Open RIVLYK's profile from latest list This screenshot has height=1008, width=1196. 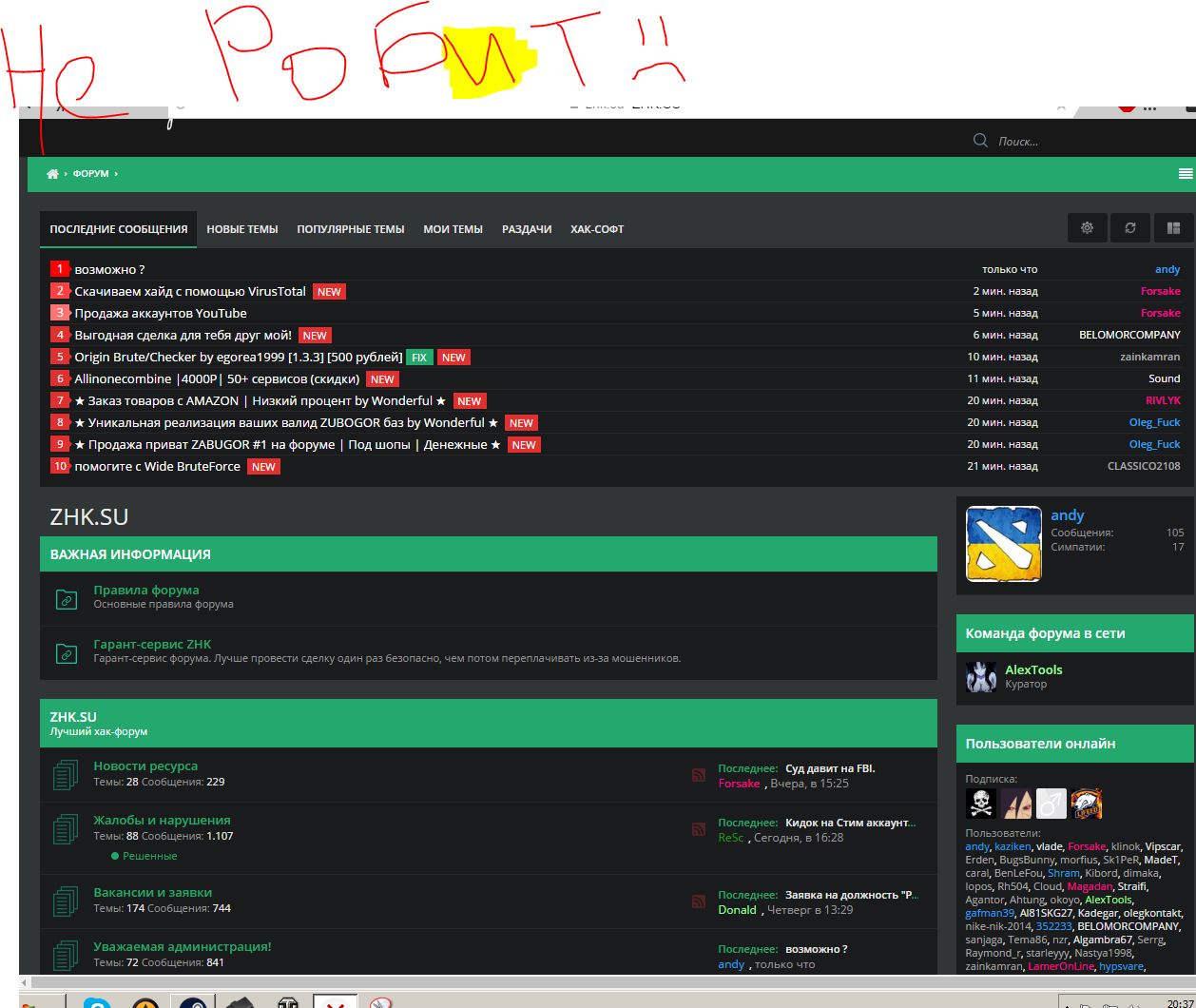[x=1163, y=400]
